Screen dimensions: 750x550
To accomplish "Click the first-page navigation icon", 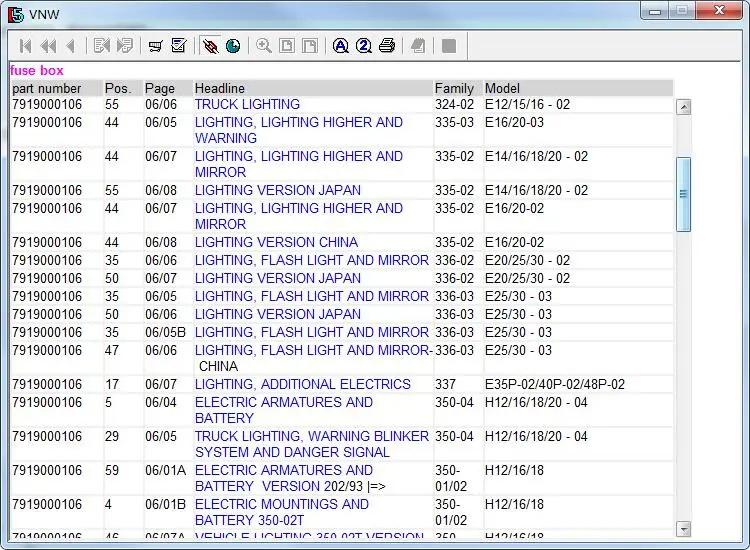I will tap(25, 46).
